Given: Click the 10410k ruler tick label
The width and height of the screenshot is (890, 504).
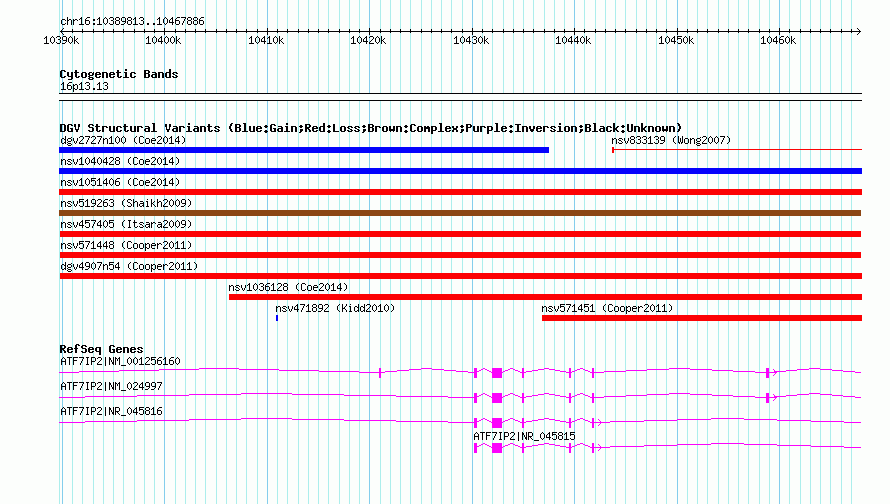Looking at the screenshot, I should click(266, 40).
